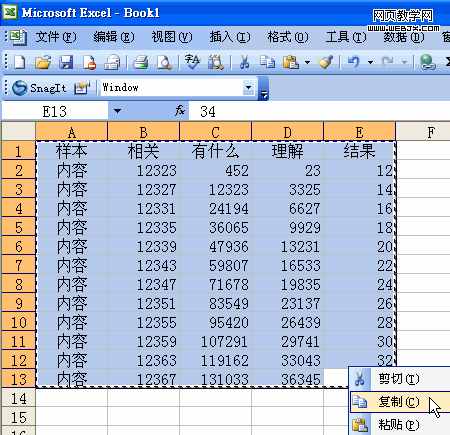
Task: Click cell with value 47936
Action: click(216, 246)
